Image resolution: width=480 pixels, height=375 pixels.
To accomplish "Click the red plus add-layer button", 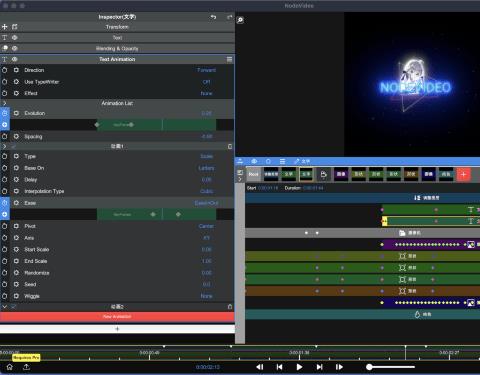I will coord(463,174).
